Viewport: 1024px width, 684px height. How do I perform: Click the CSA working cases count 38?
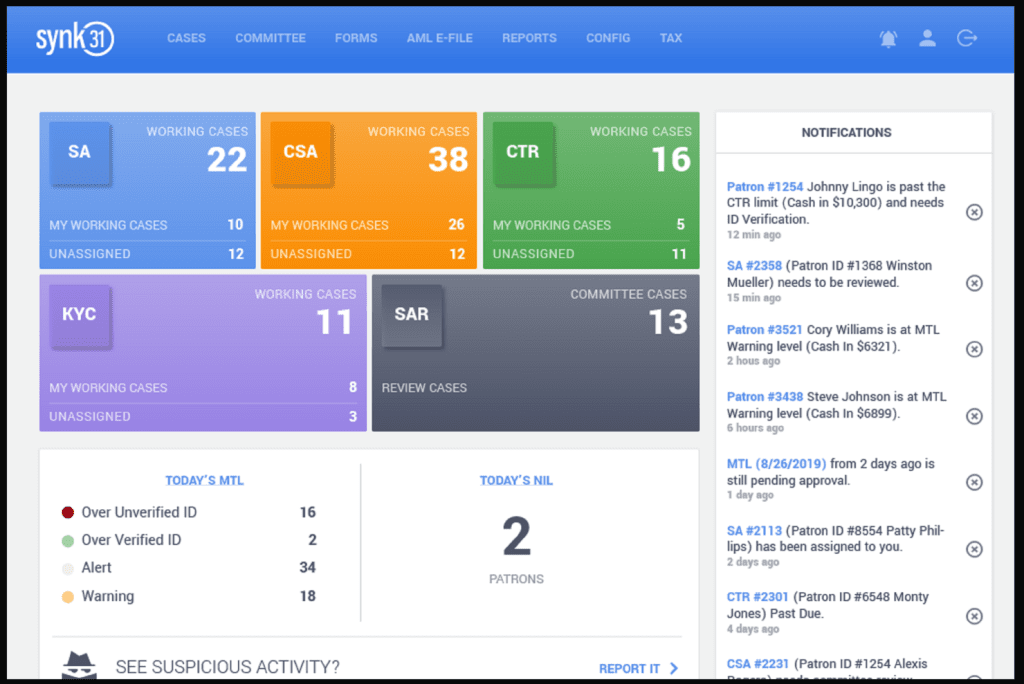[x=449, y=160]
